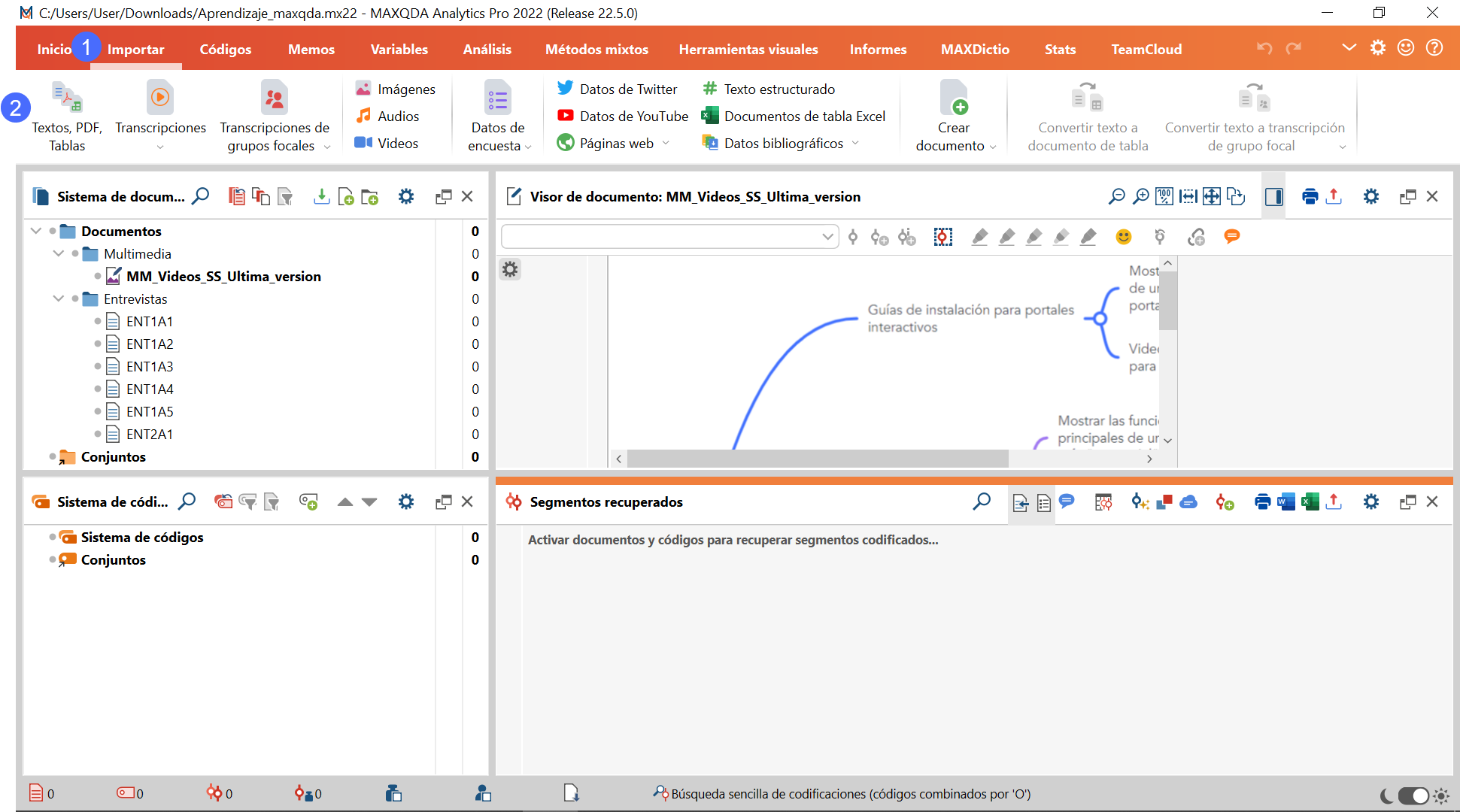Select document ENT1A3
Screen dimensions: 1460x812
pyautogui.click(x=150, y=366)
